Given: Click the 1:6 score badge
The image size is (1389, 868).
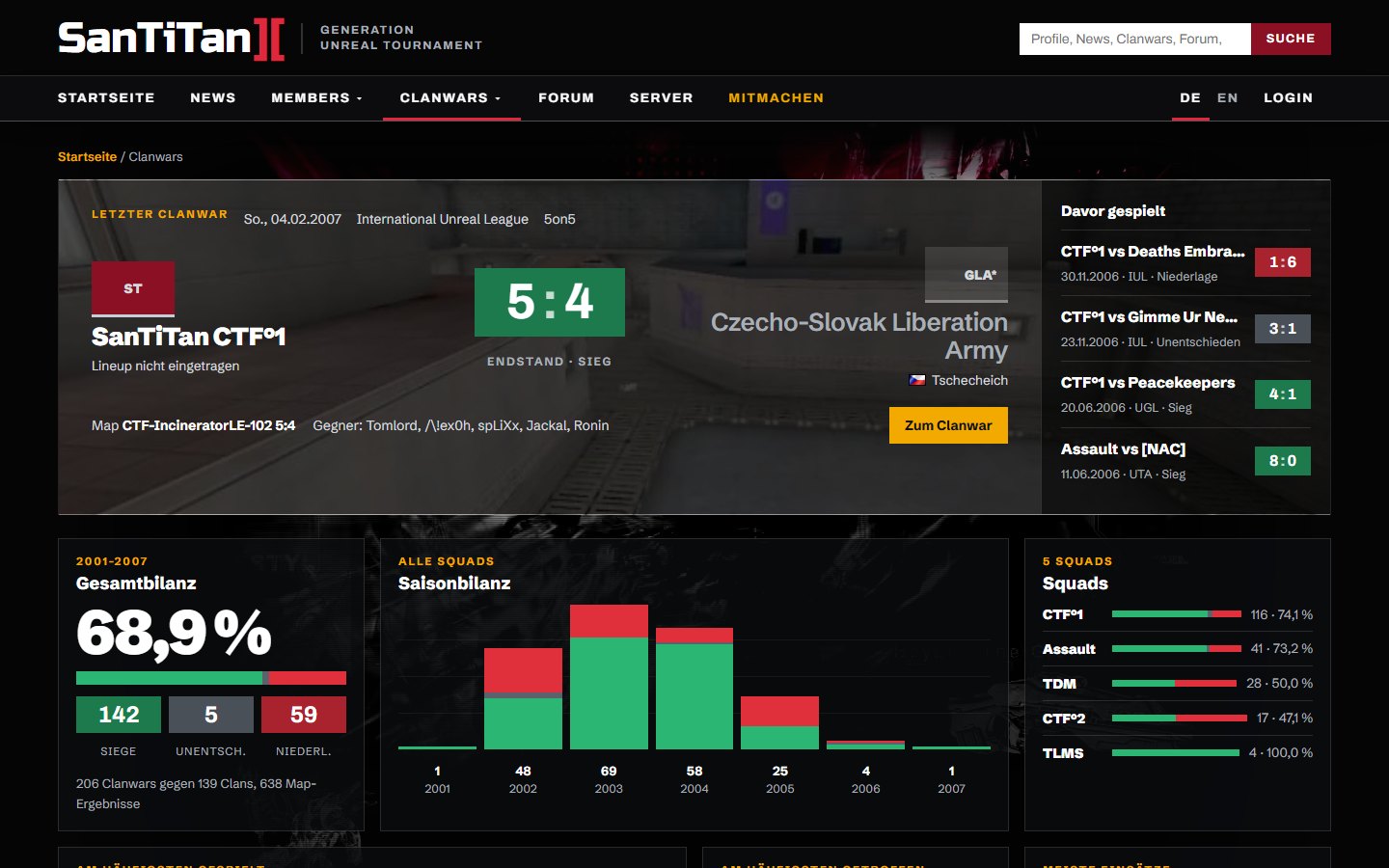Looking at the screenshot, I should point(1283,262).
